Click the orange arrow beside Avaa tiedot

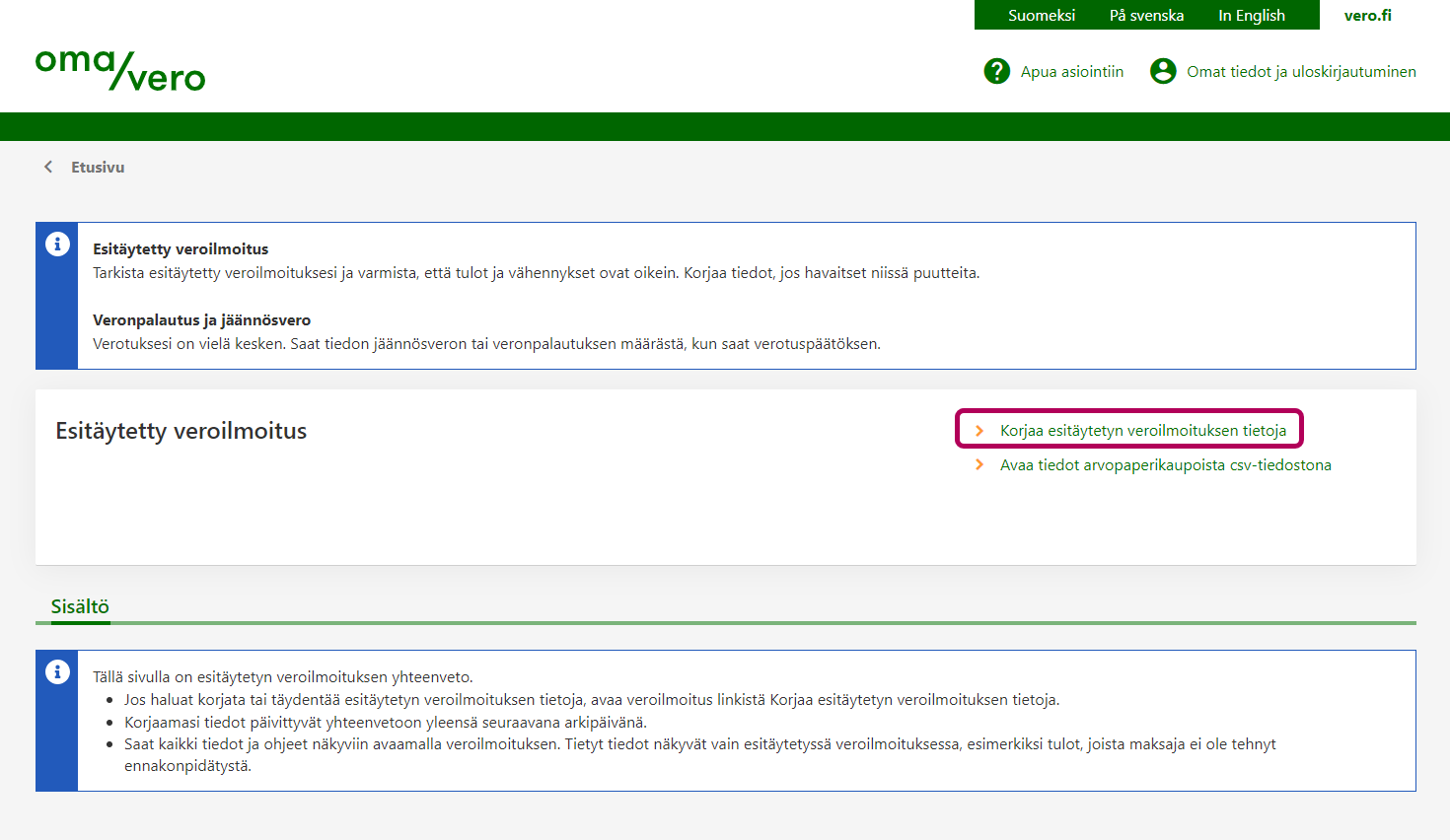[979, 465]
